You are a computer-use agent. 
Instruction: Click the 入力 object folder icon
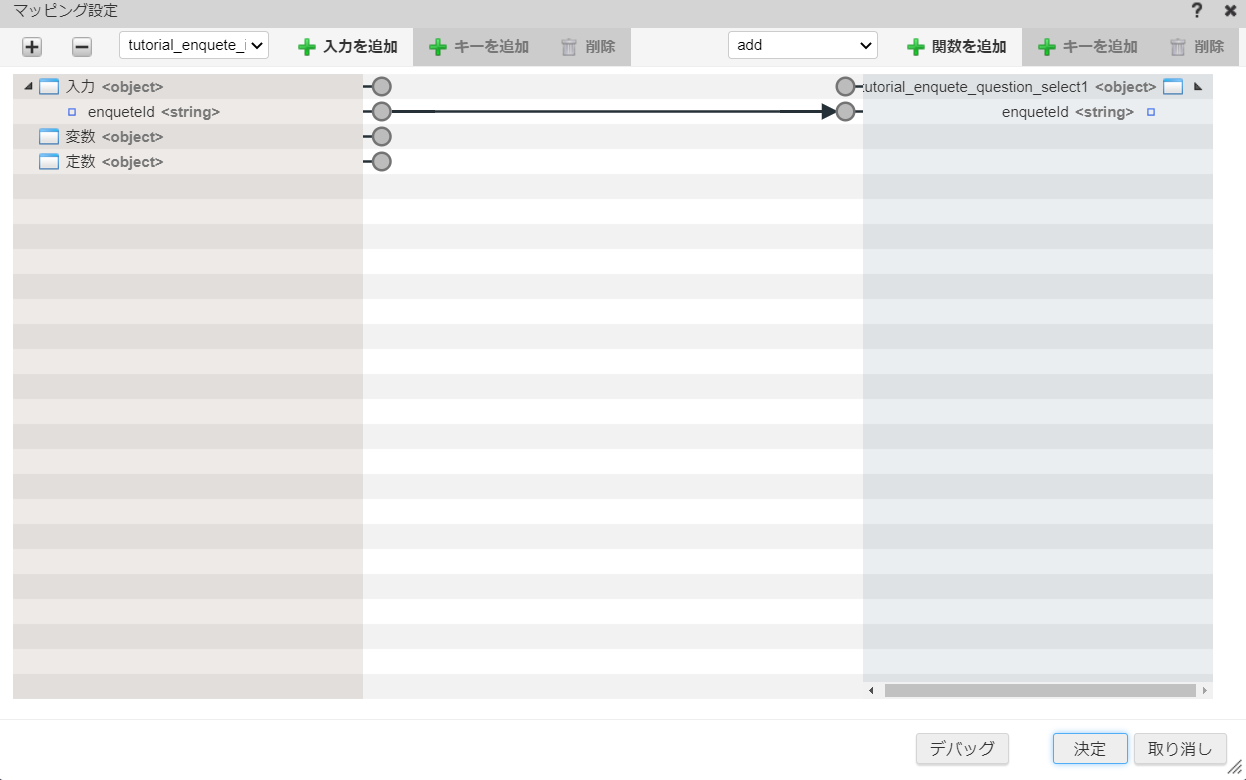49,86
